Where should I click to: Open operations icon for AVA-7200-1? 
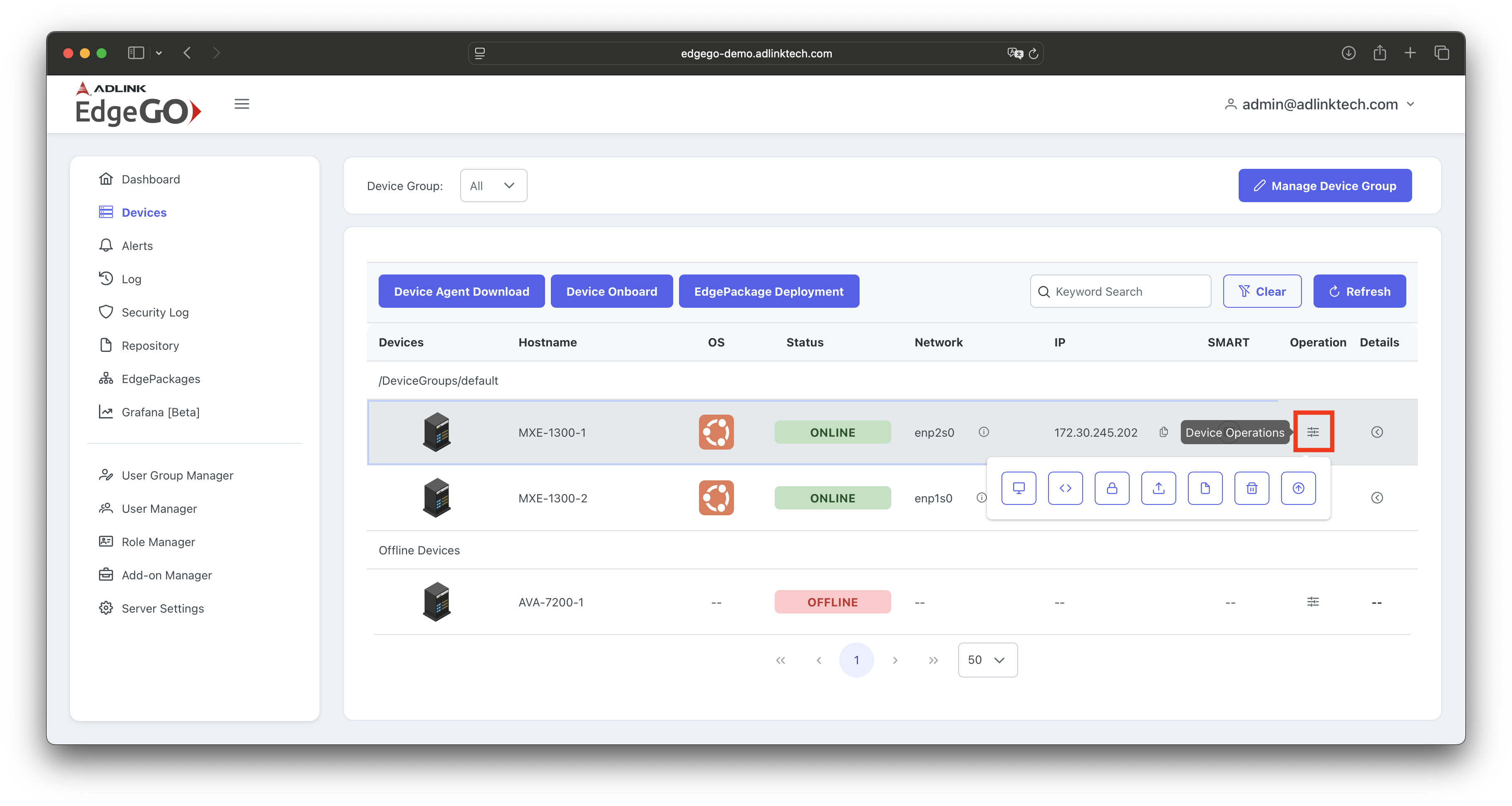coord(1313,602)
